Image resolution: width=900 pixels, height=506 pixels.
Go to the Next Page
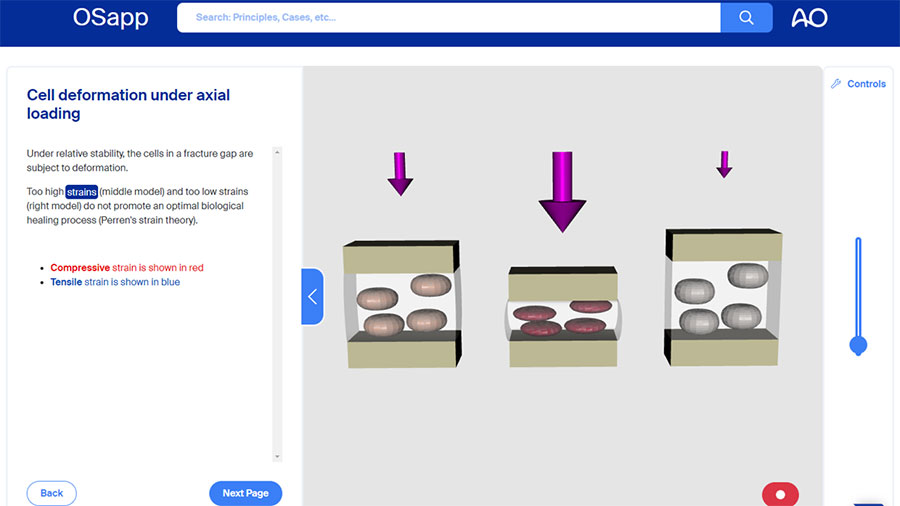[245, 493]
